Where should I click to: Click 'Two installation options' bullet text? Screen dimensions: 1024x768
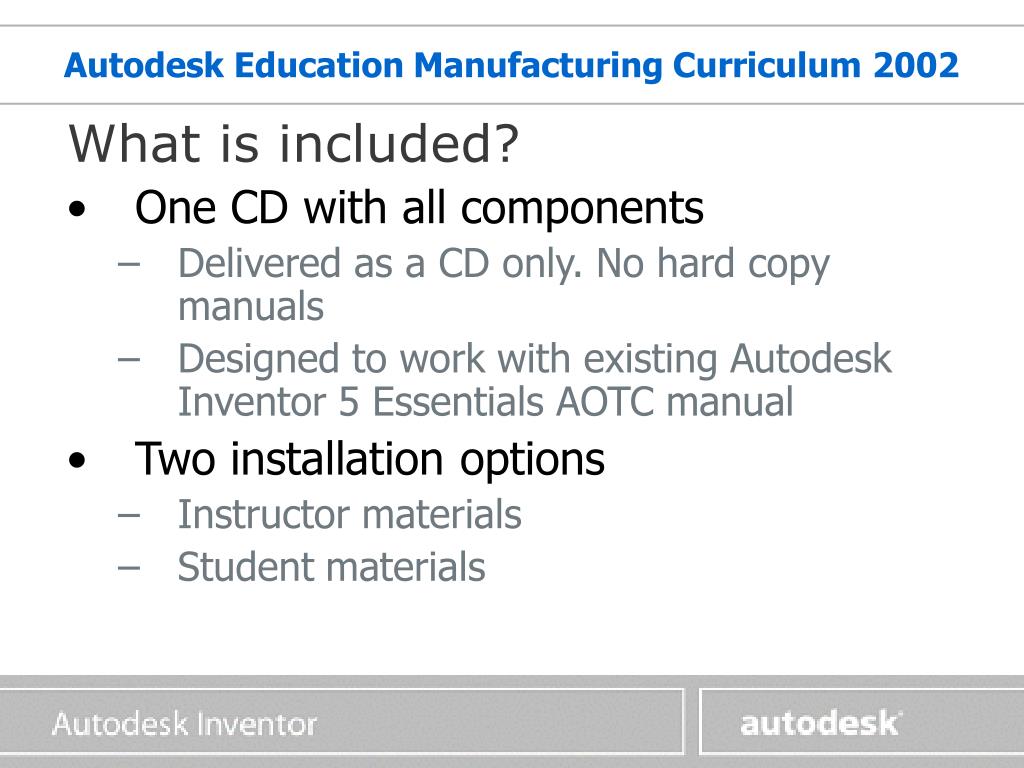pos(370,459)
